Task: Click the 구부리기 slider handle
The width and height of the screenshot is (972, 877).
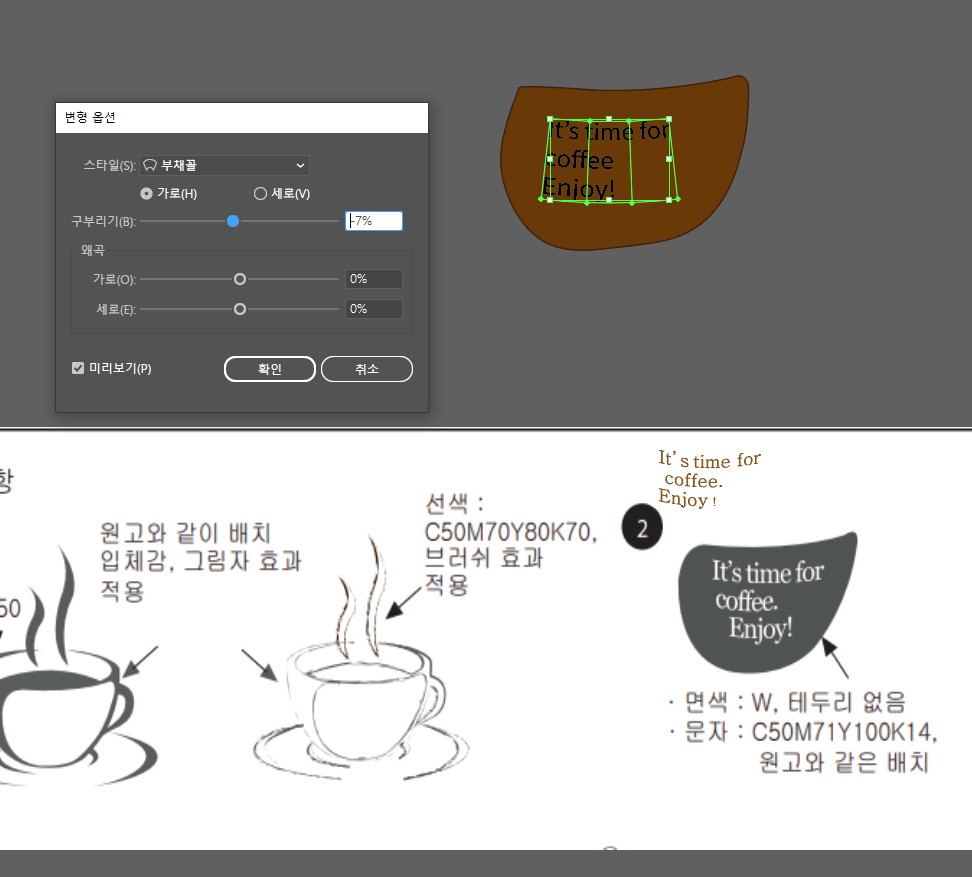Action: point(232,221)
